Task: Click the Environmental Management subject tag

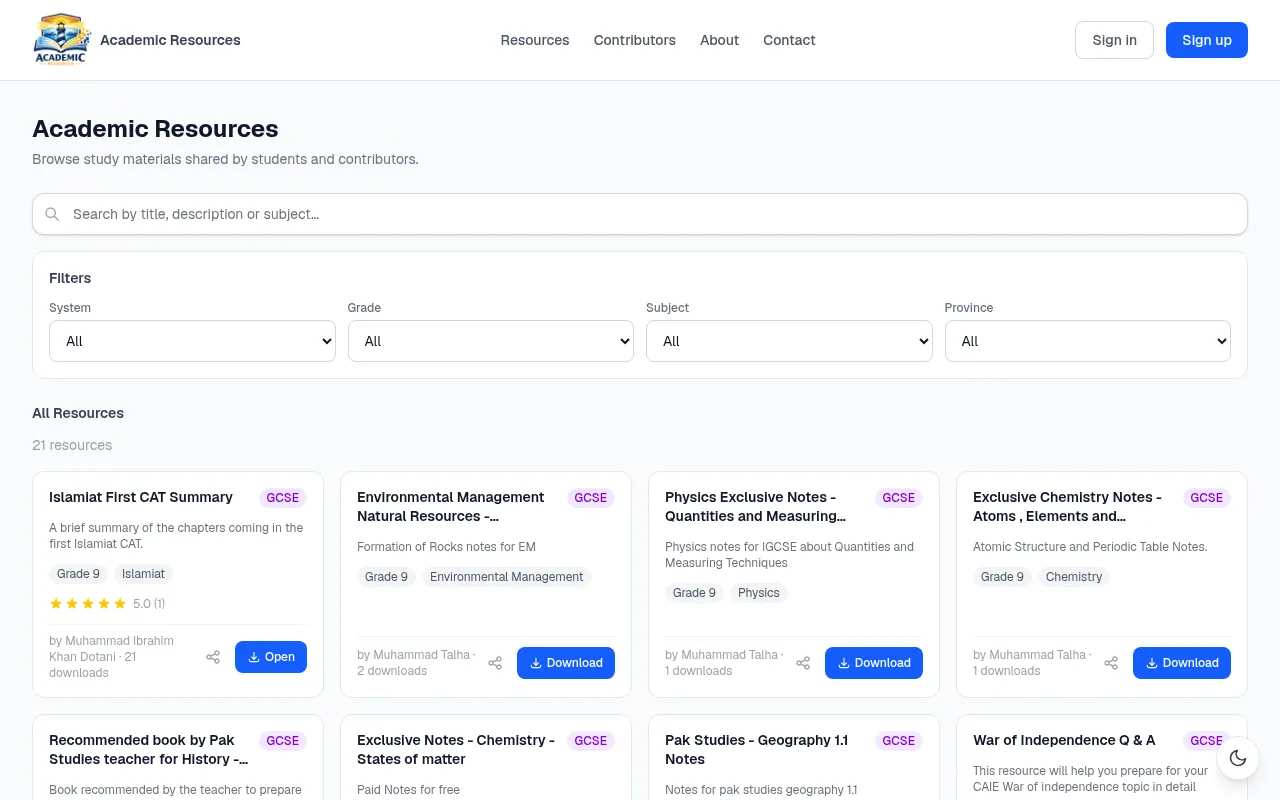Action: tap(507, 577)
